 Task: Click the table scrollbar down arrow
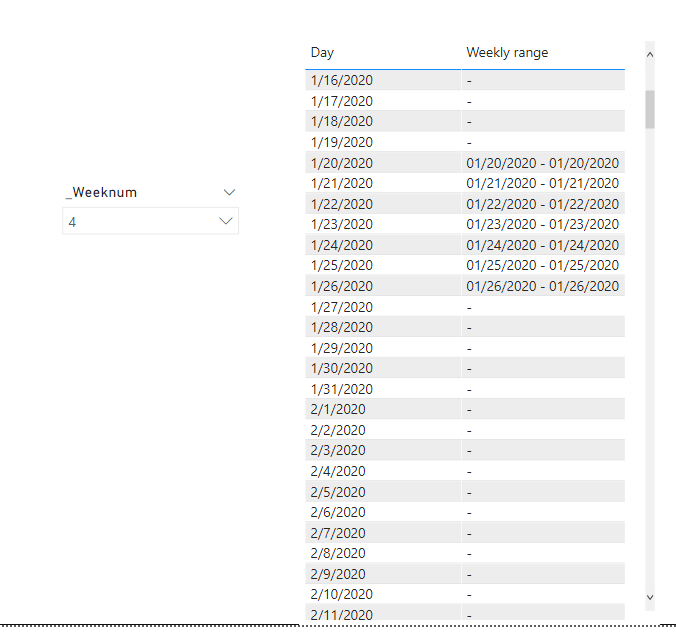(650, 597)
